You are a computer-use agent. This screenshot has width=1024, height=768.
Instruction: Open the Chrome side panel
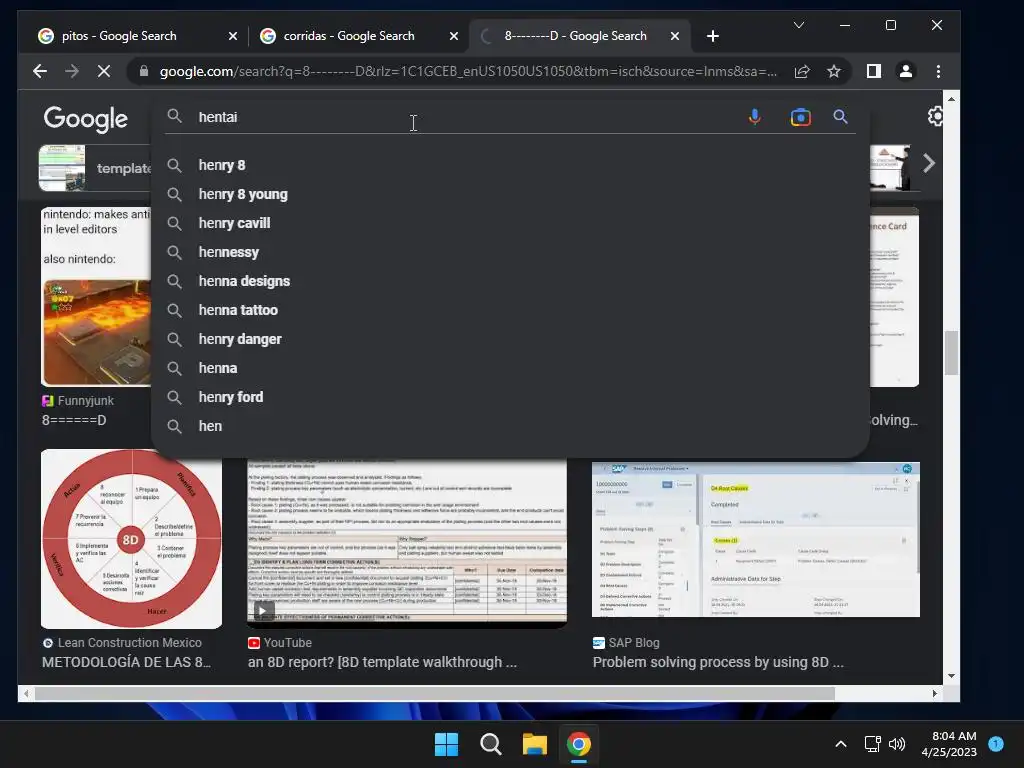click(874, 71)
